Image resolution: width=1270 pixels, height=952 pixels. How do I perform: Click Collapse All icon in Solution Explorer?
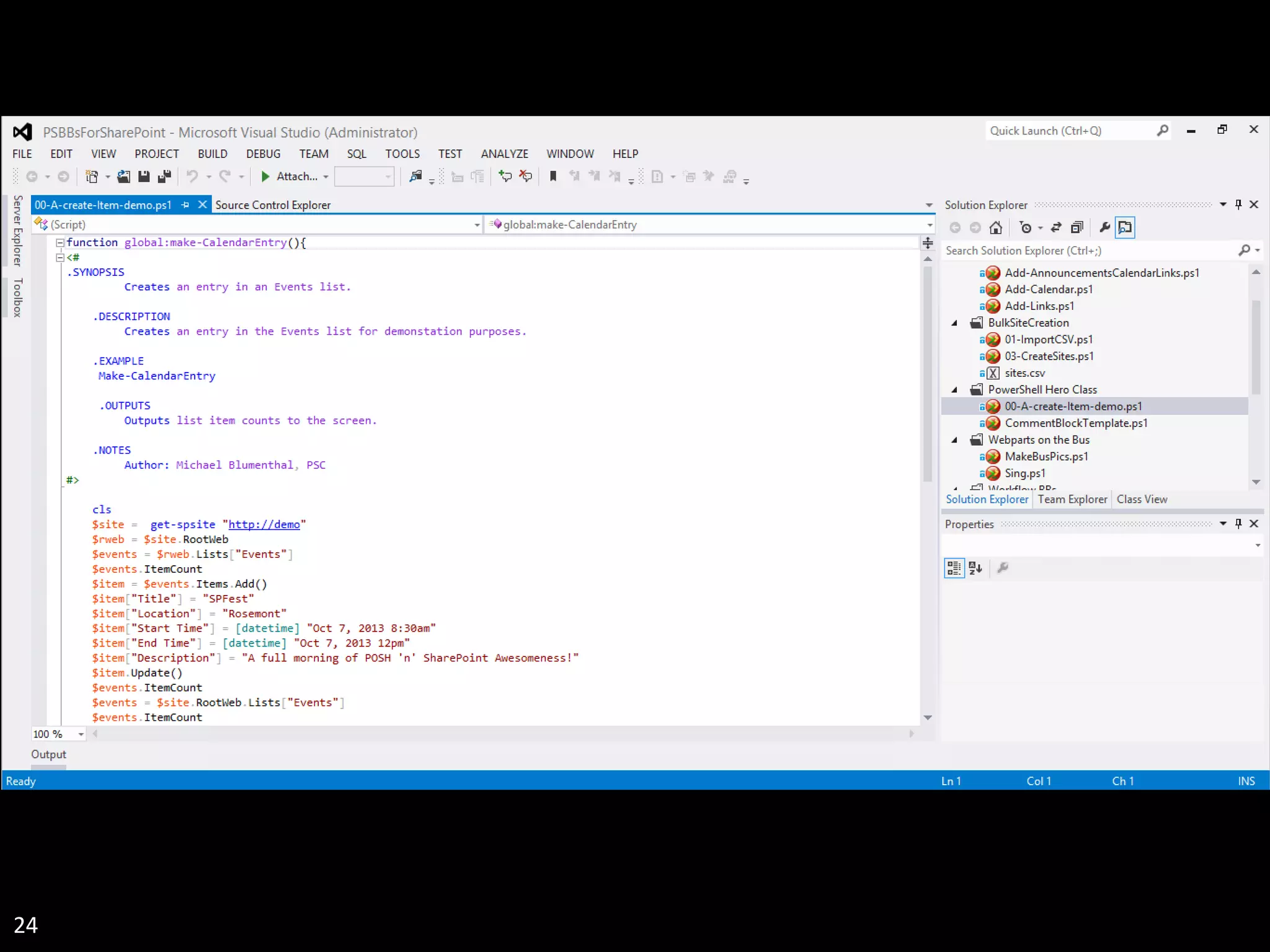click(x=1077, y=227)
